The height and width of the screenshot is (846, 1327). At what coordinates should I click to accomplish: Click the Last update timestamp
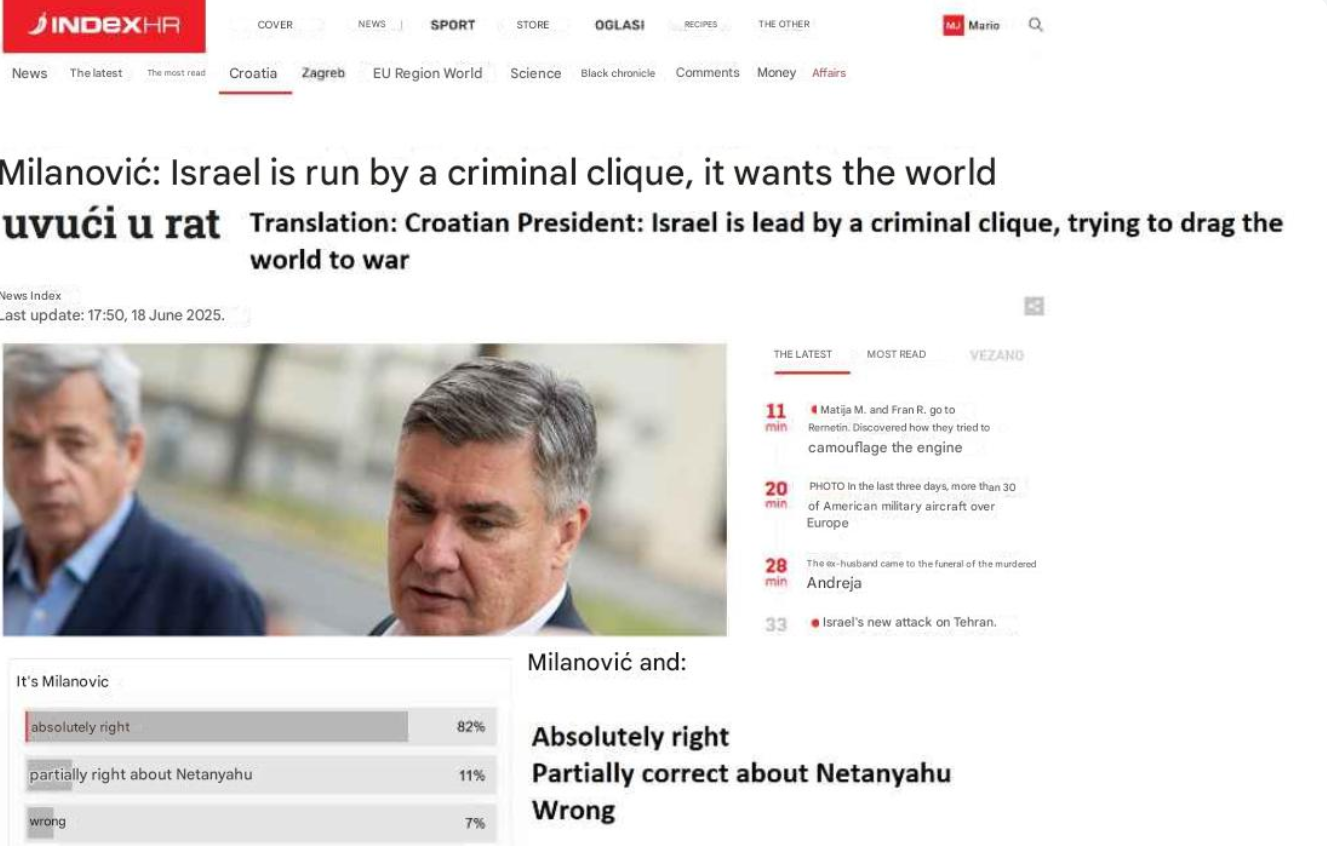coord(112,315)
